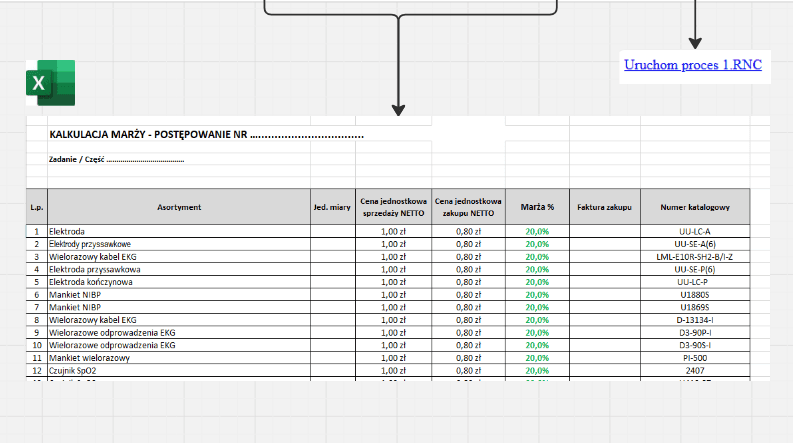The image size is (793, 443).
Task: Select row number 10 cell
Action: (x=37, y=345)
